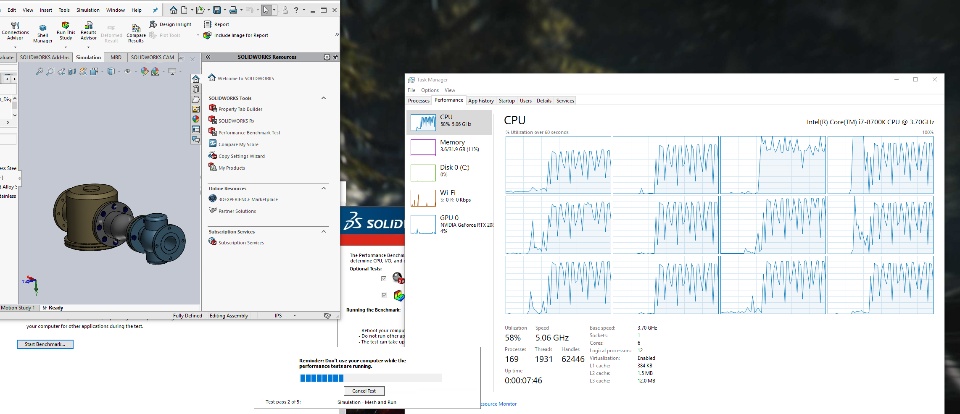Open Task Manager App history tab
This screenshot has width=960, height=414.
coord(481,100)
